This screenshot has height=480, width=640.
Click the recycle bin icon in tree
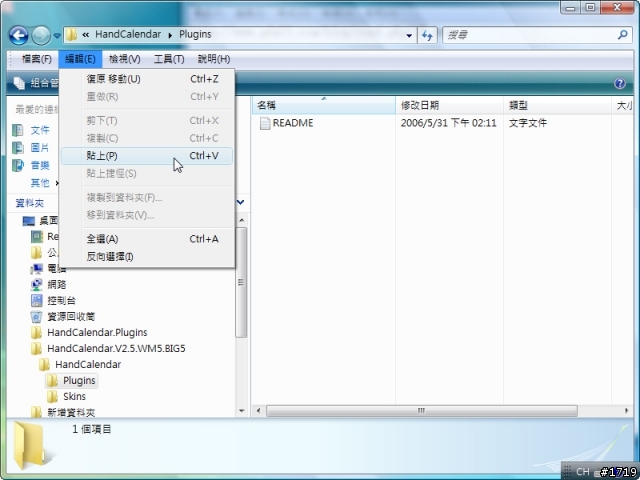(x=37, y=317)
